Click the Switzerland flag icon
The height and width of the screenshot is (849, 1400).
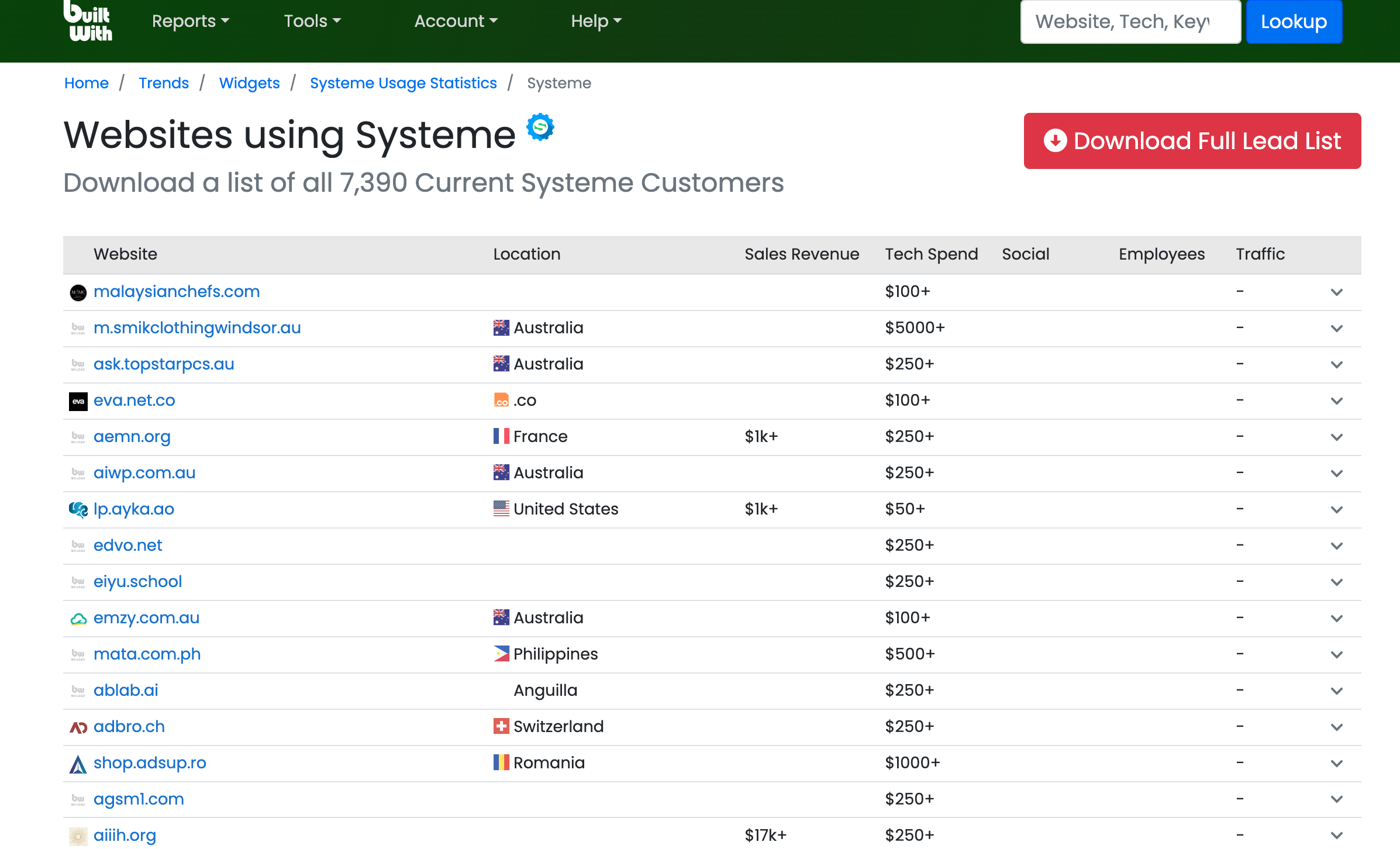point(501,726)
